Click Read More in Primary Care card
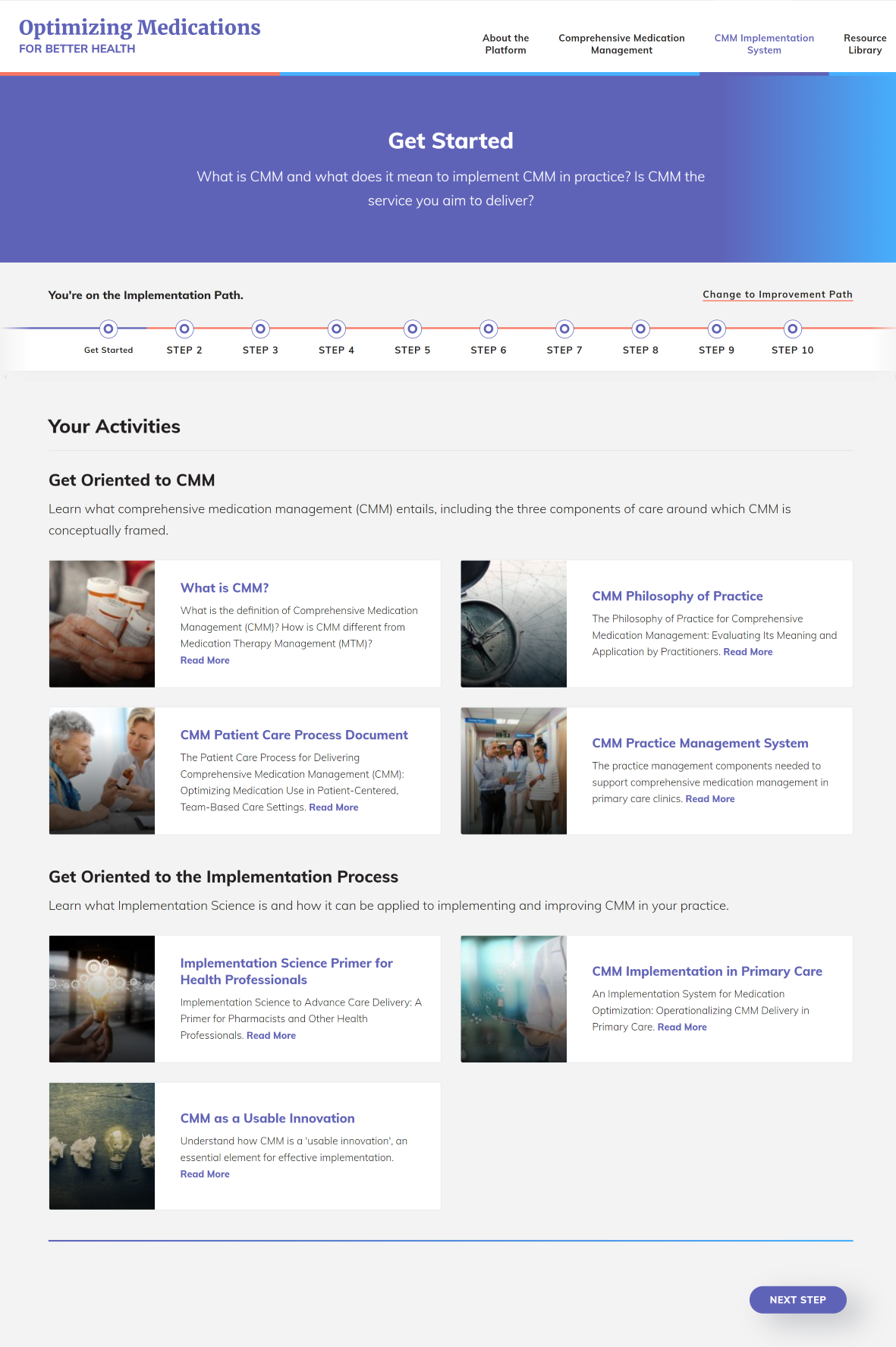Image resolution: width=896 pixels, height=1347 pixels. click(x=682, y=1028)
